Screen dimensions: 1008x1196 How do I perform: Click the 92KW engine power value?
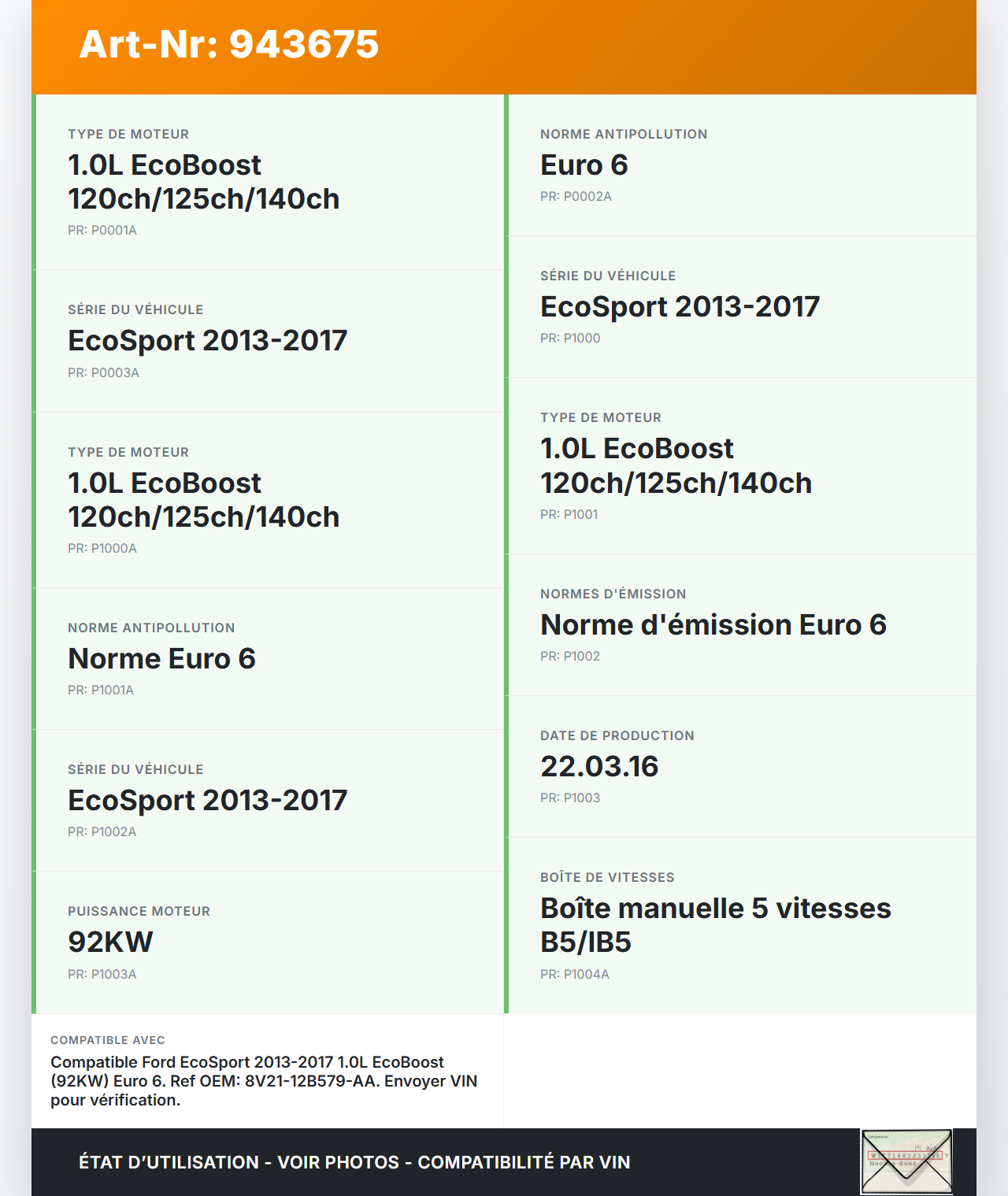[110, 942]
